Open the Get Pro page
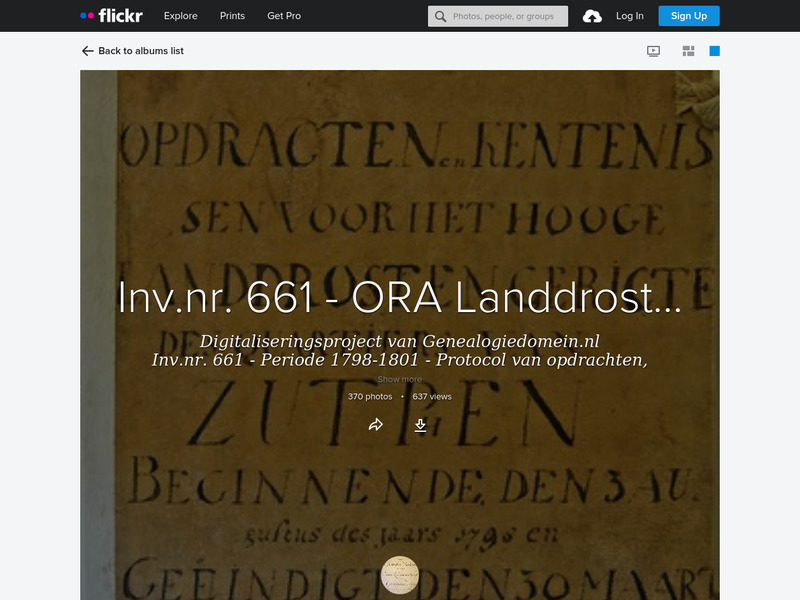The height and width of the screenshot is (600, 800). [x=283, y=15]
